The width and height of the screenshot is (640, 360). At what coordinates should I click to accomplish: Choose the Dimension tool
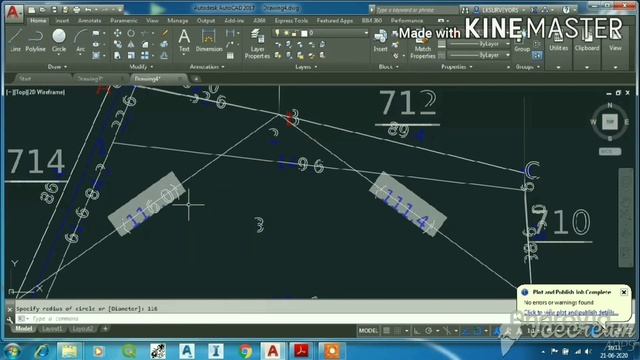(x=209, y=40)
